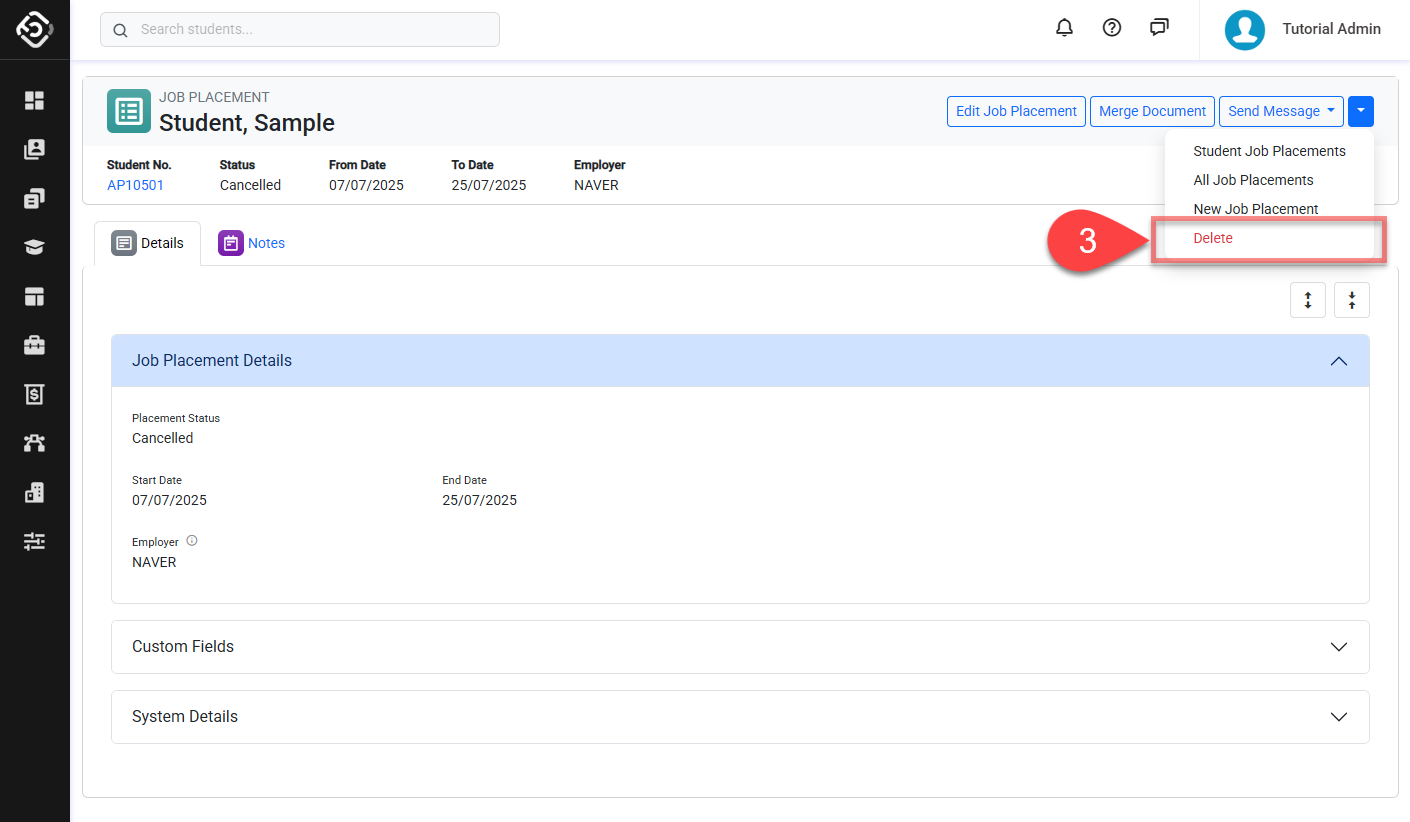Click the Edit Job Placement button
Image resolution: width=1410 pixels, height=822 pixels.
[1016, 111]
